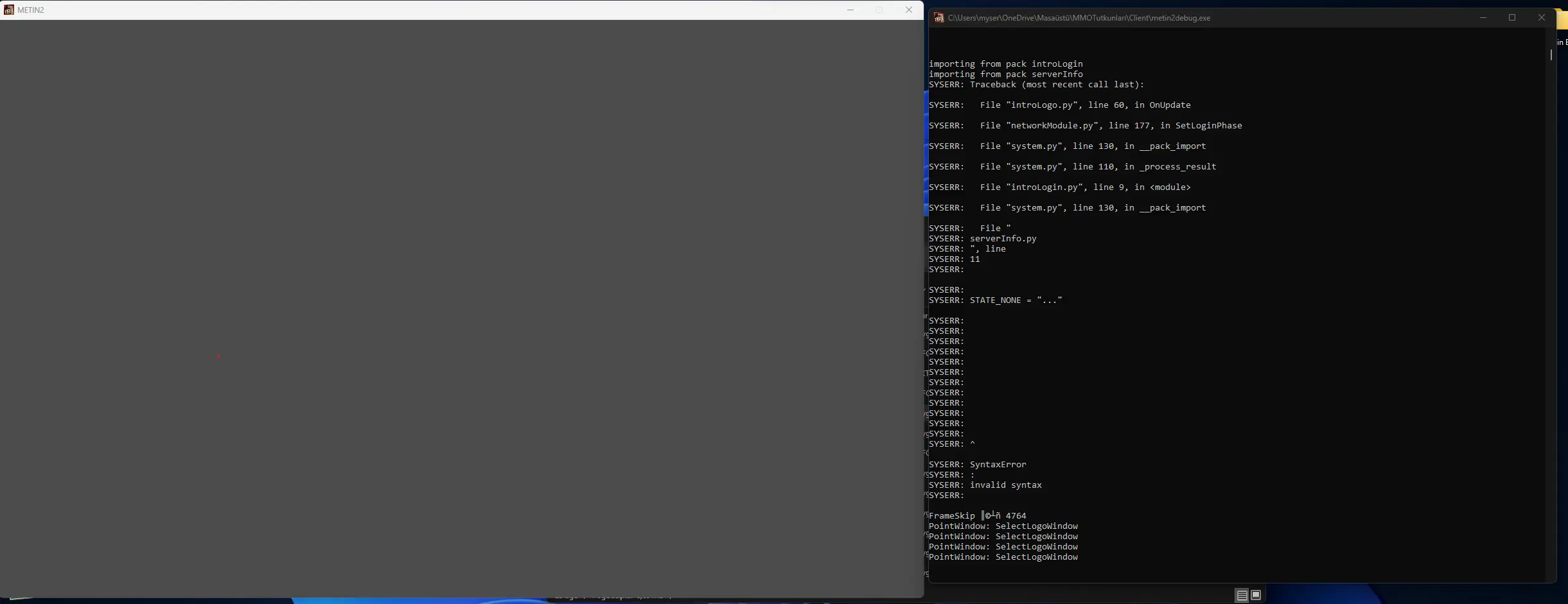Click the METIN2 window title bar icon
The image size is (1568, 604).
click(x=9, y=10)
